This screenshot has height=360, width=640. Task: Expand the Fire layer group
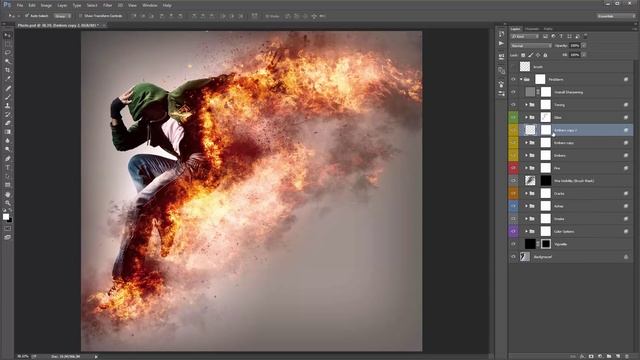pyautogui.click(x=527, y=168)
